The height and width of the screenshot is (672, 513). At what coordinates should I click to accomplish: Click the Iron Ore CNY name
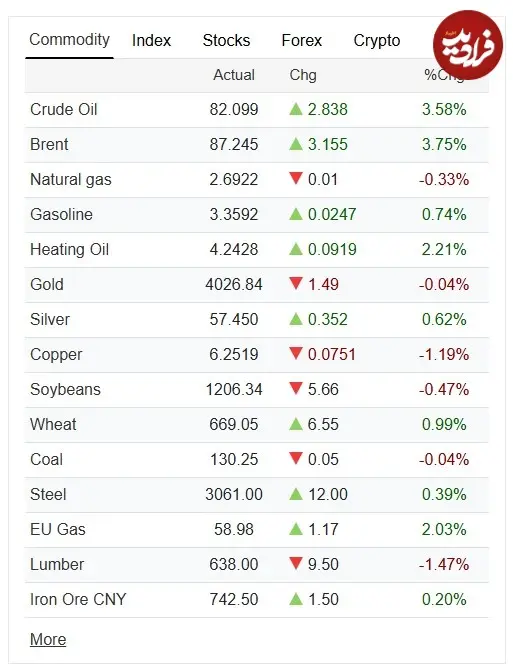[x=78, y=599]
